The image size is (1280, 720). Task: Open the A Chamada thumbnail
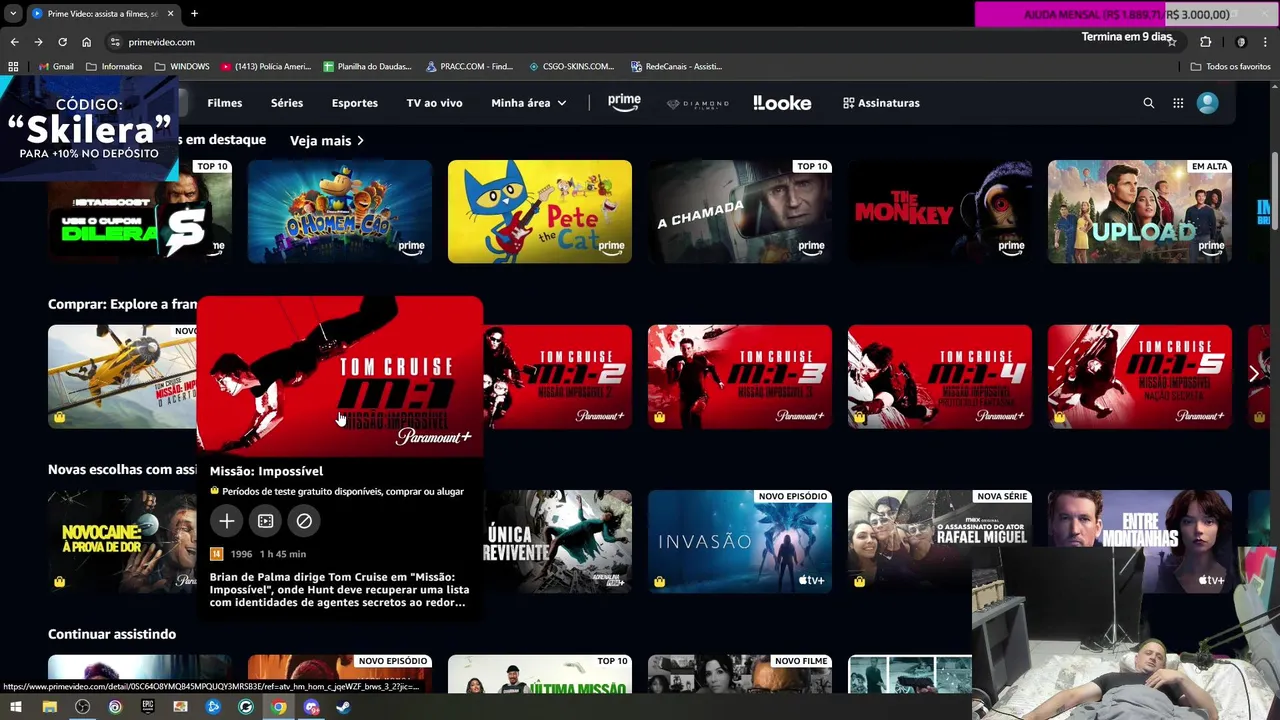[740, 212]
